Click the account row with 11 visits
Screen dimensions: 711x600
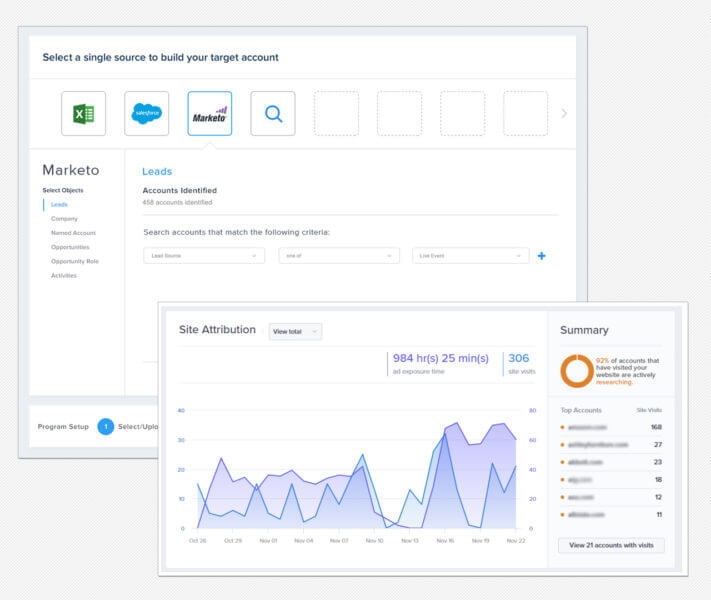(x=611, y=515)
